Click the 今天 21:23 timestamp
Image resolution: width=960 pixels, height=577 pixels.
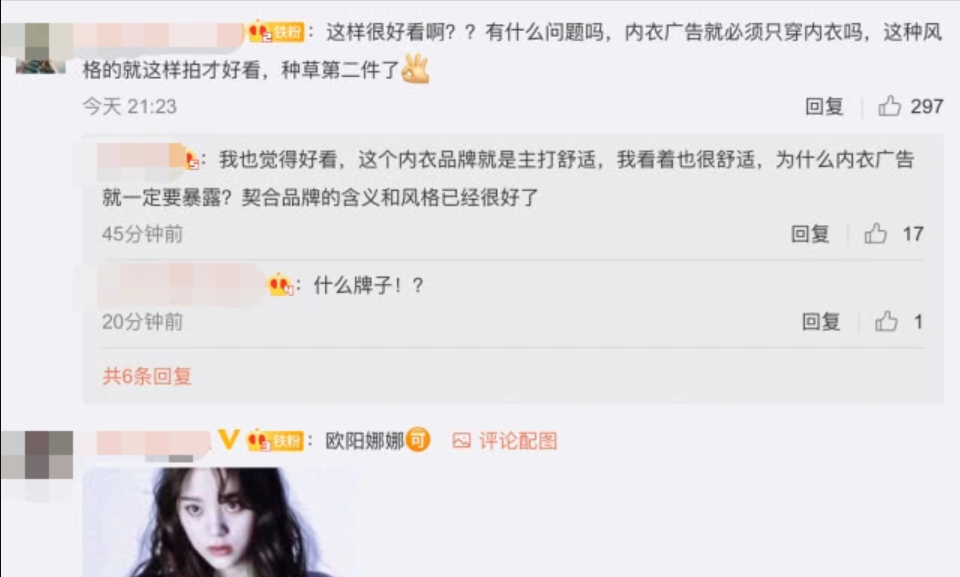pos(130,106)
